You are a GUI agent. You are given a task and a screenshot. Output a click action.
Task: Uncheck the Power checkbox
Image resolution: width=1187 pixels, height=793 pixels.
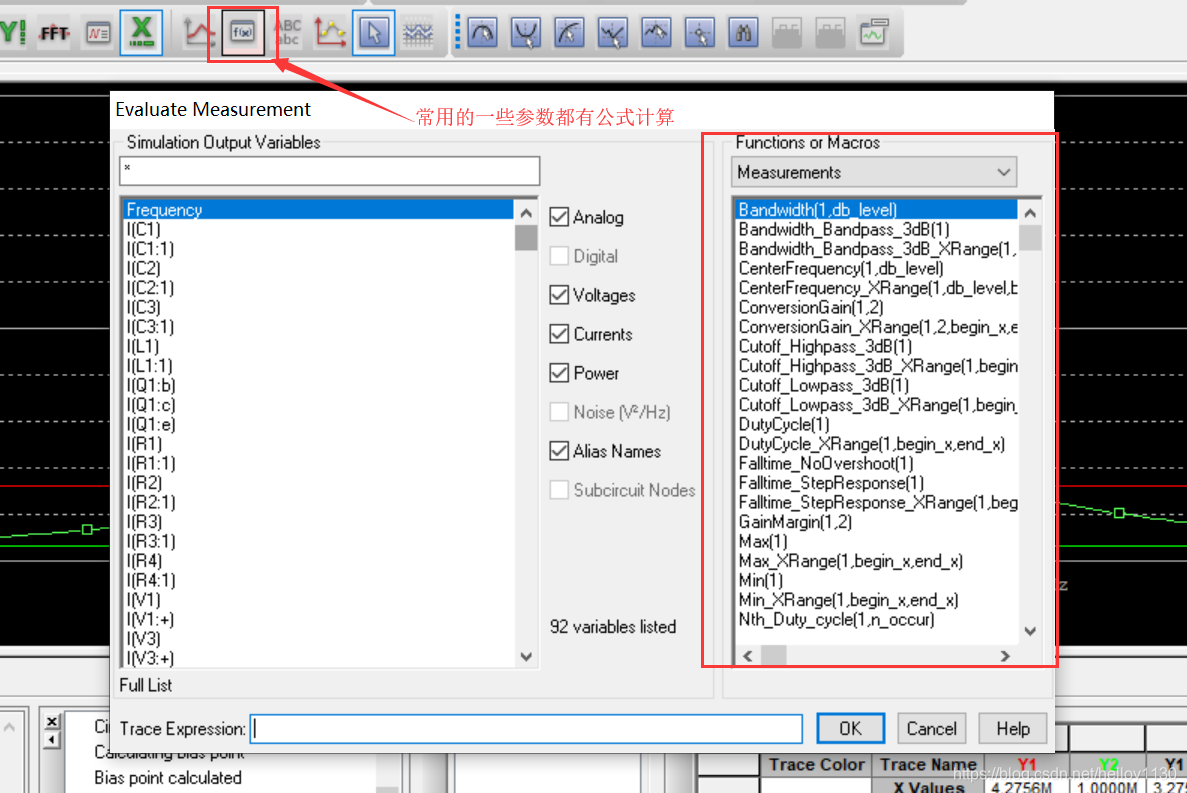(559, 373)
